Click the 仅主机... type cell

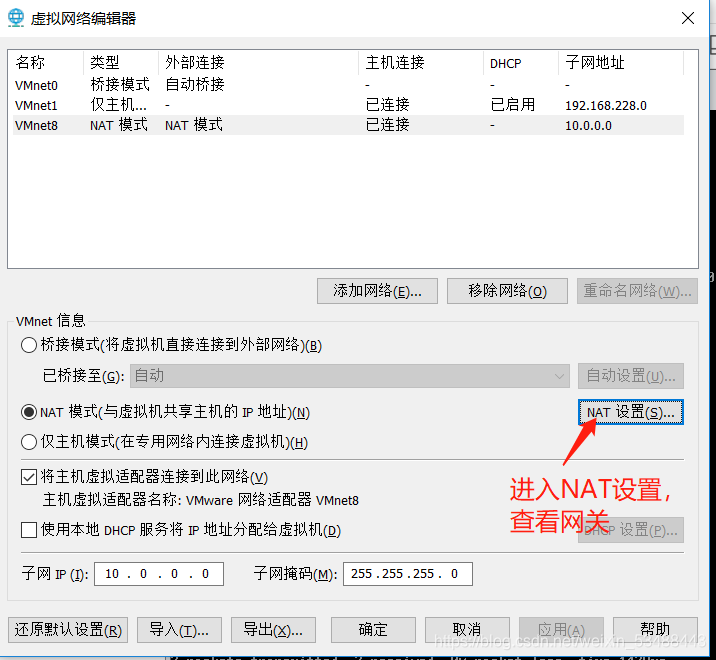point(119,105)
